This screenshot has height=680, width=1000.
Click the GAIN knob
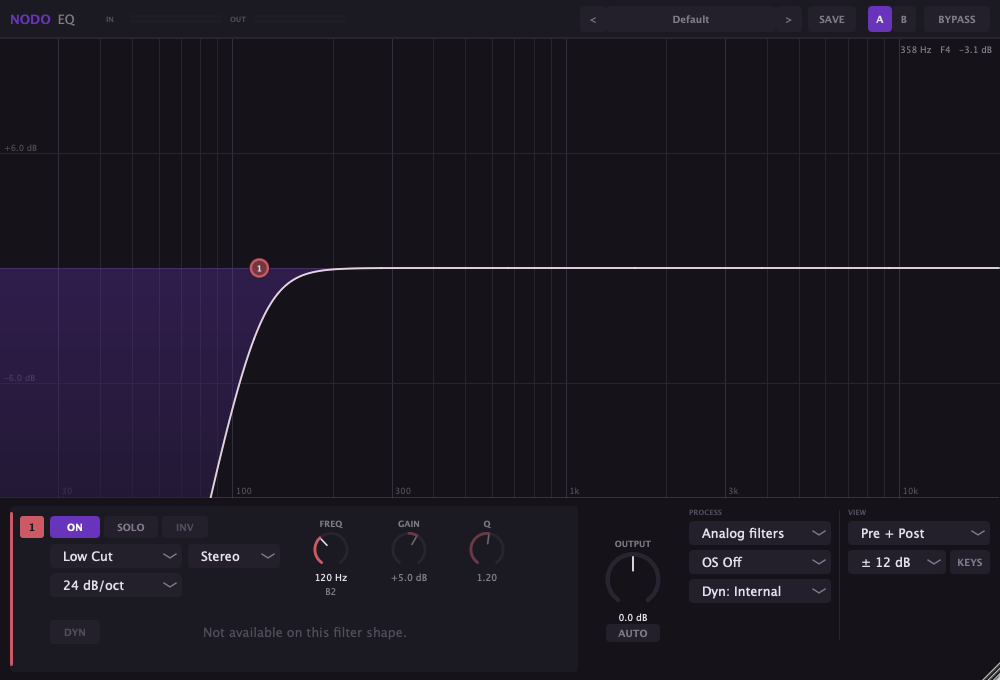[409, 549]
